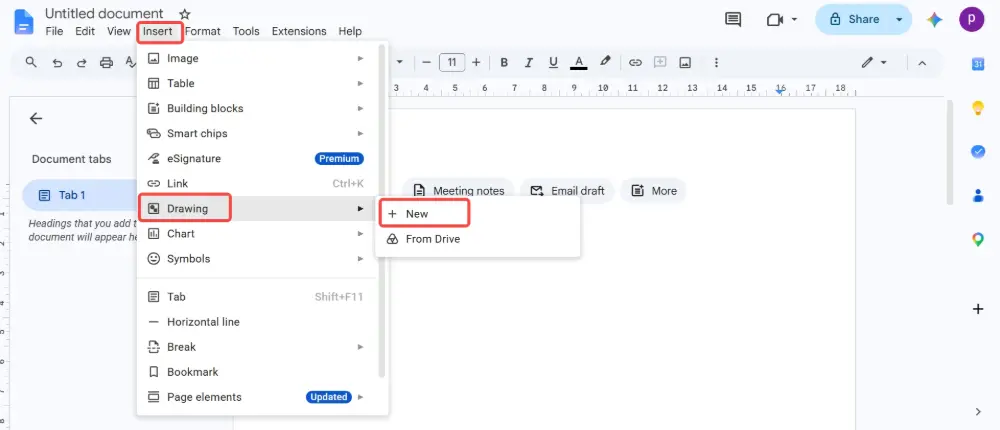The height and width of the screenshot is (430, 1000).
Task: Open the File menu
Action: coord(54,31)
